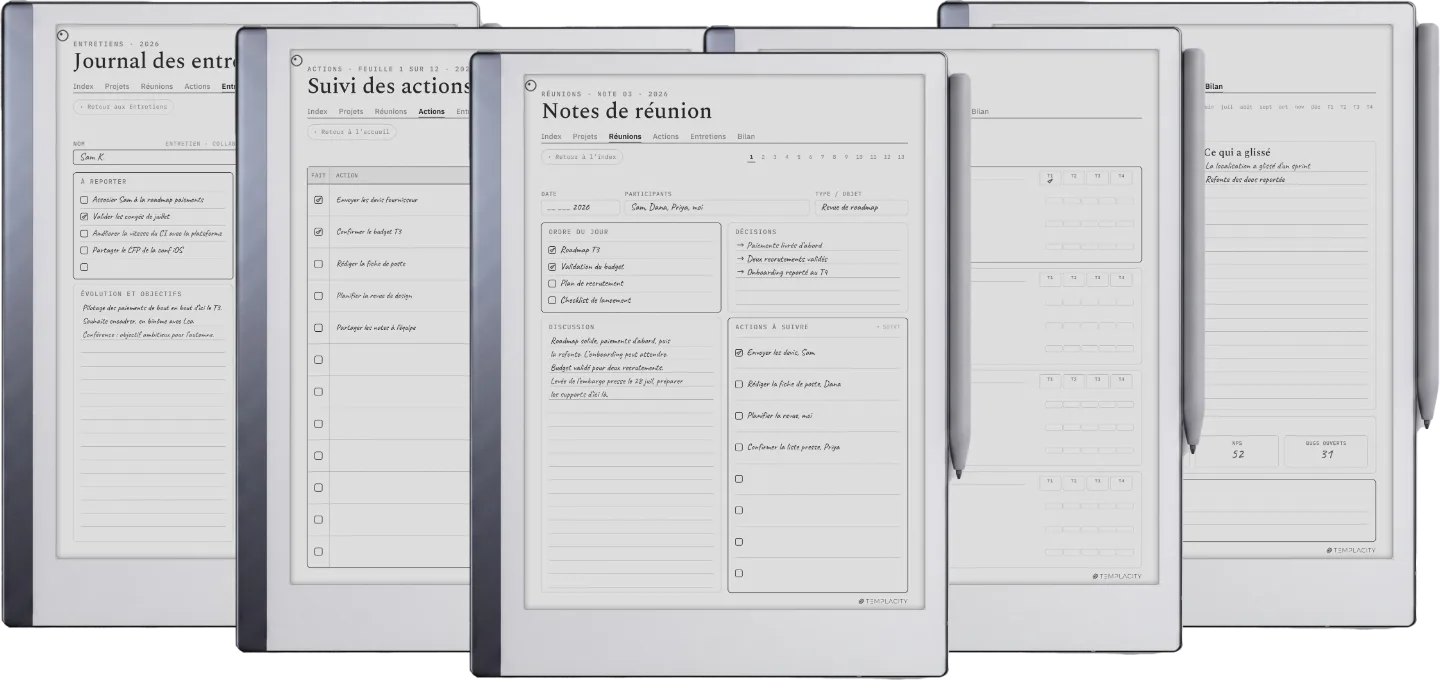The width and height of the screenshot is (1440, 681).
Task: Open the Projets tab in Notes de réunion
Action: tap(585, 137)
